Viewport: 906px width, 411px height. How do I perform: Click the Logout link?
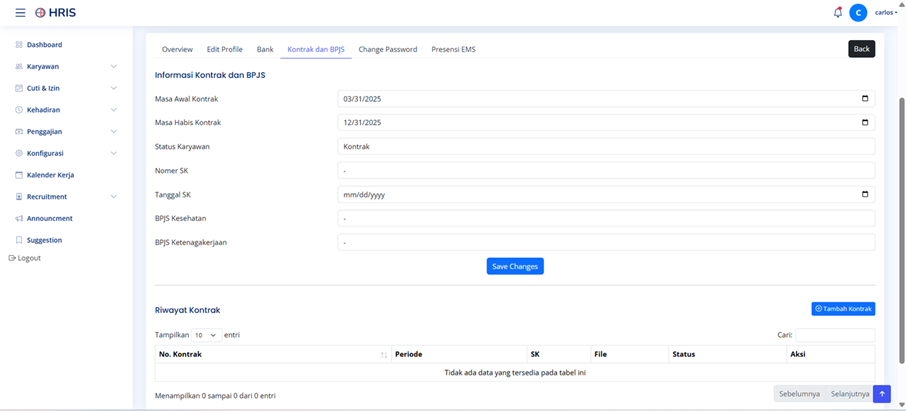click(25, 258)
